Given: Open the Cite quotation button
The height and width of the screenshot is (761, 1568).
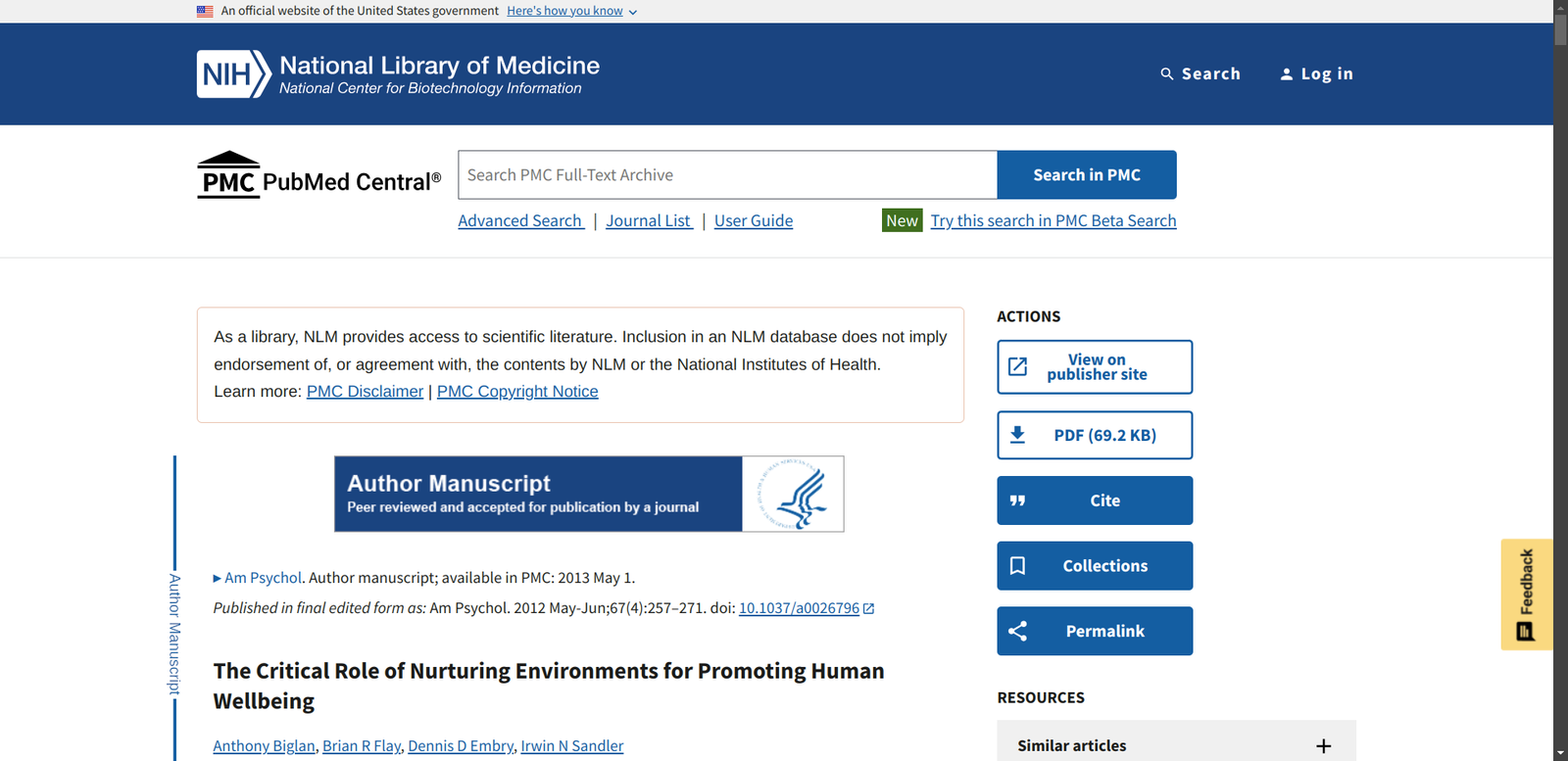Looking at the screenshot, I should 1094,500.
